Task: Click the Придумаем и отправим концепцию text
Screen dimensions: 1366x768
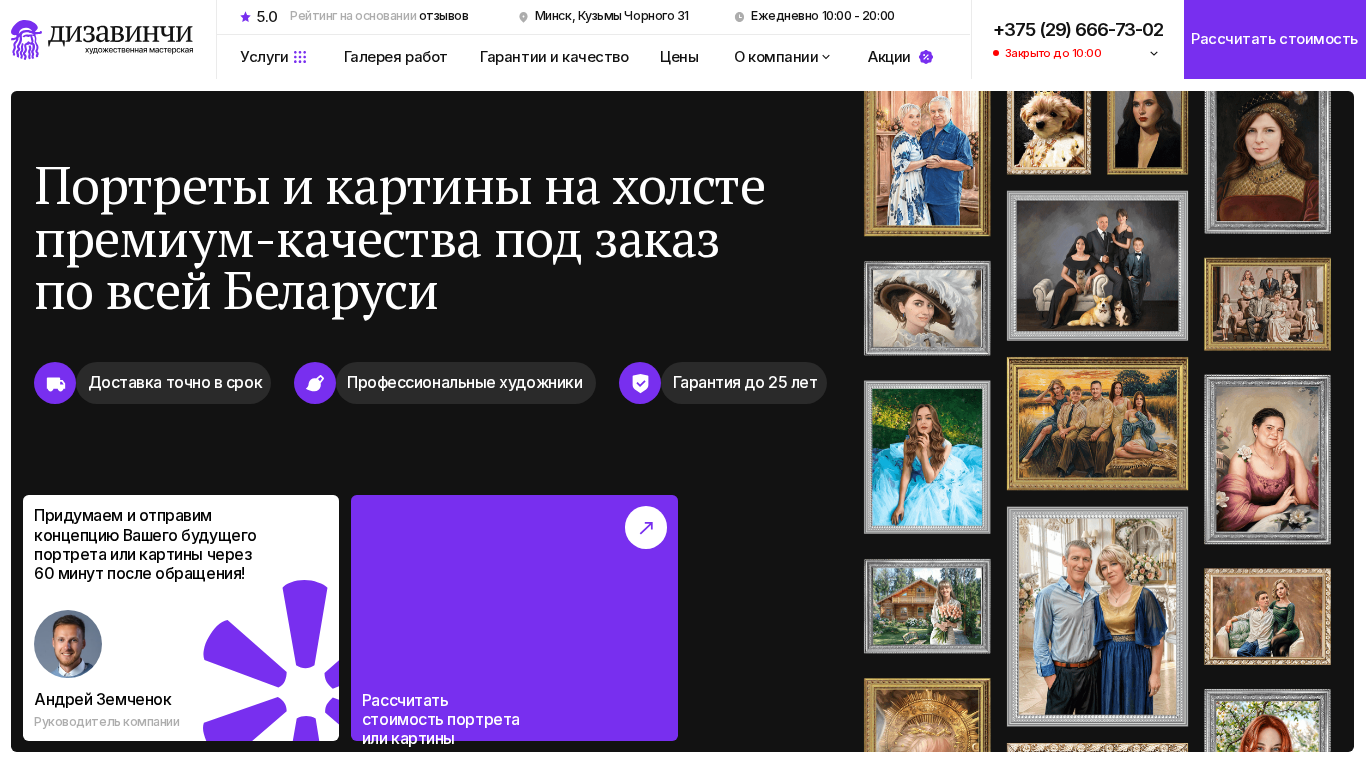Action: [146, 544]
